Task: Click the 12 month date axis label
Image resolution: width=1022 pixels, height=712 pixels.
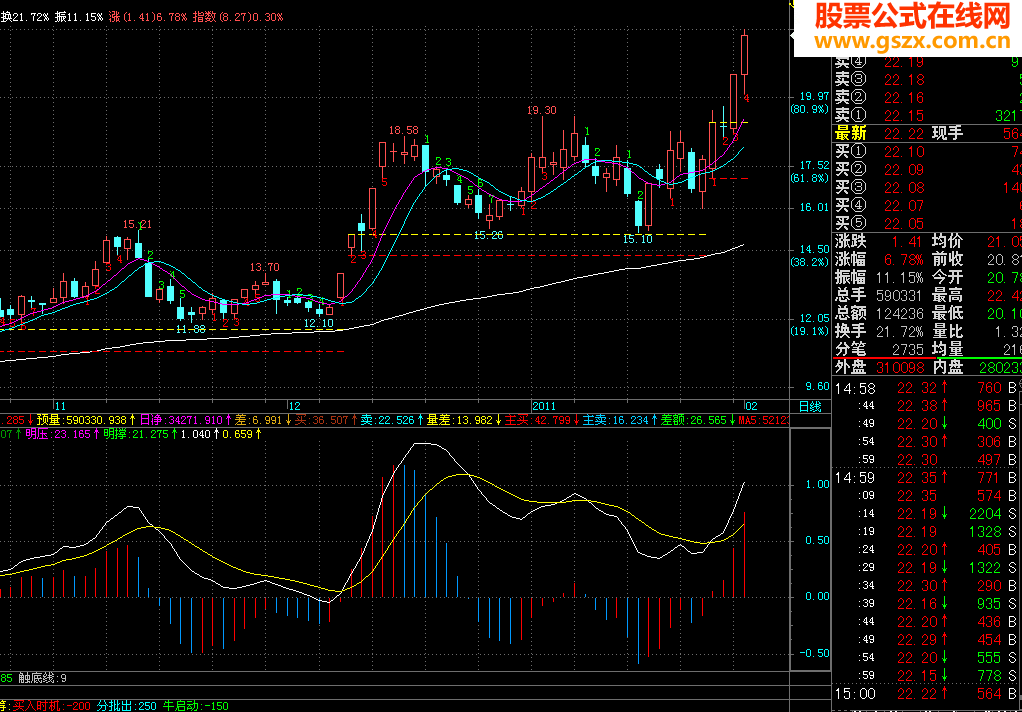Action: tap(295, 406)
